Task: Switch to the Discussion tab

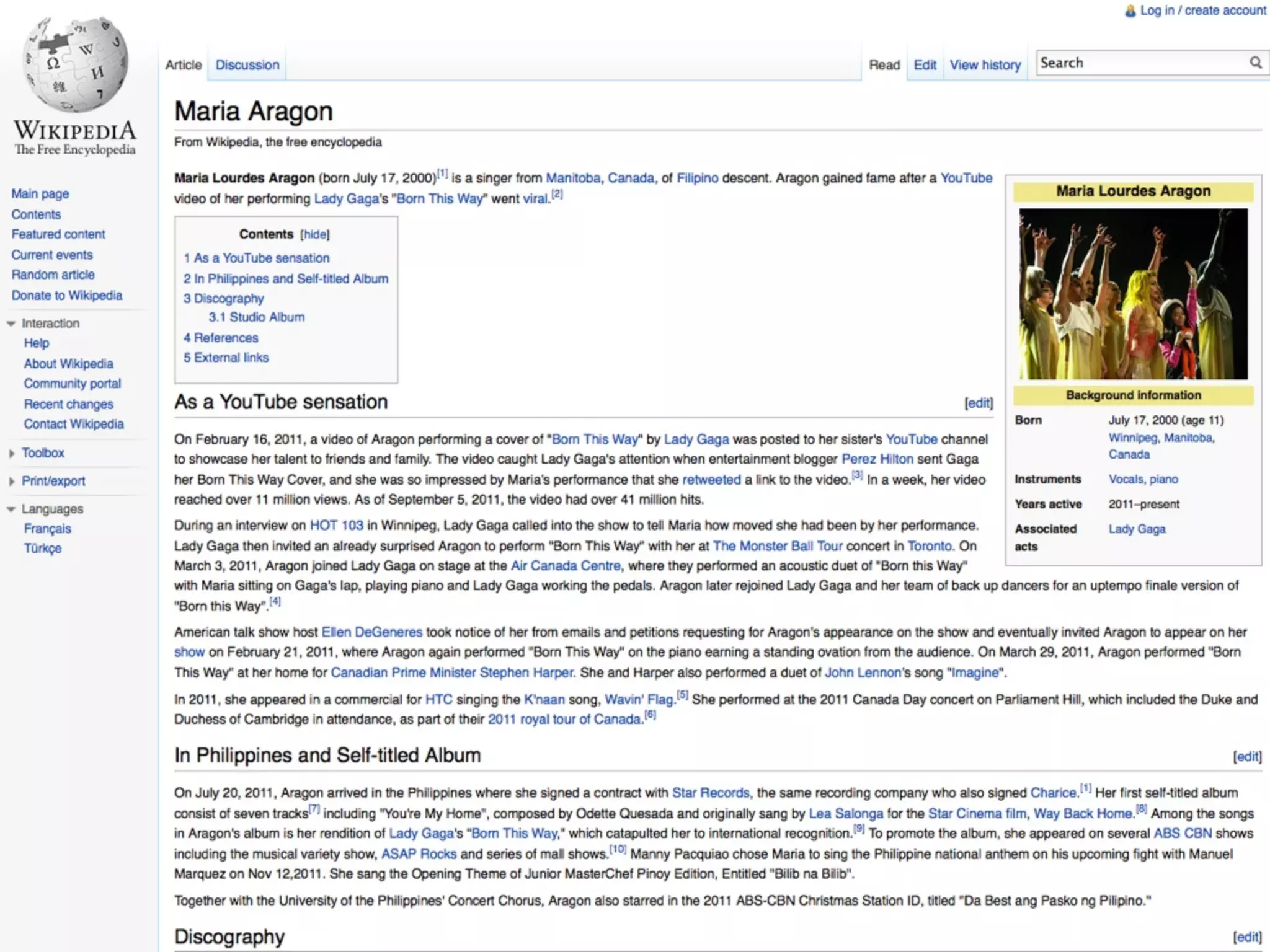Action: [x=247, y=65]
